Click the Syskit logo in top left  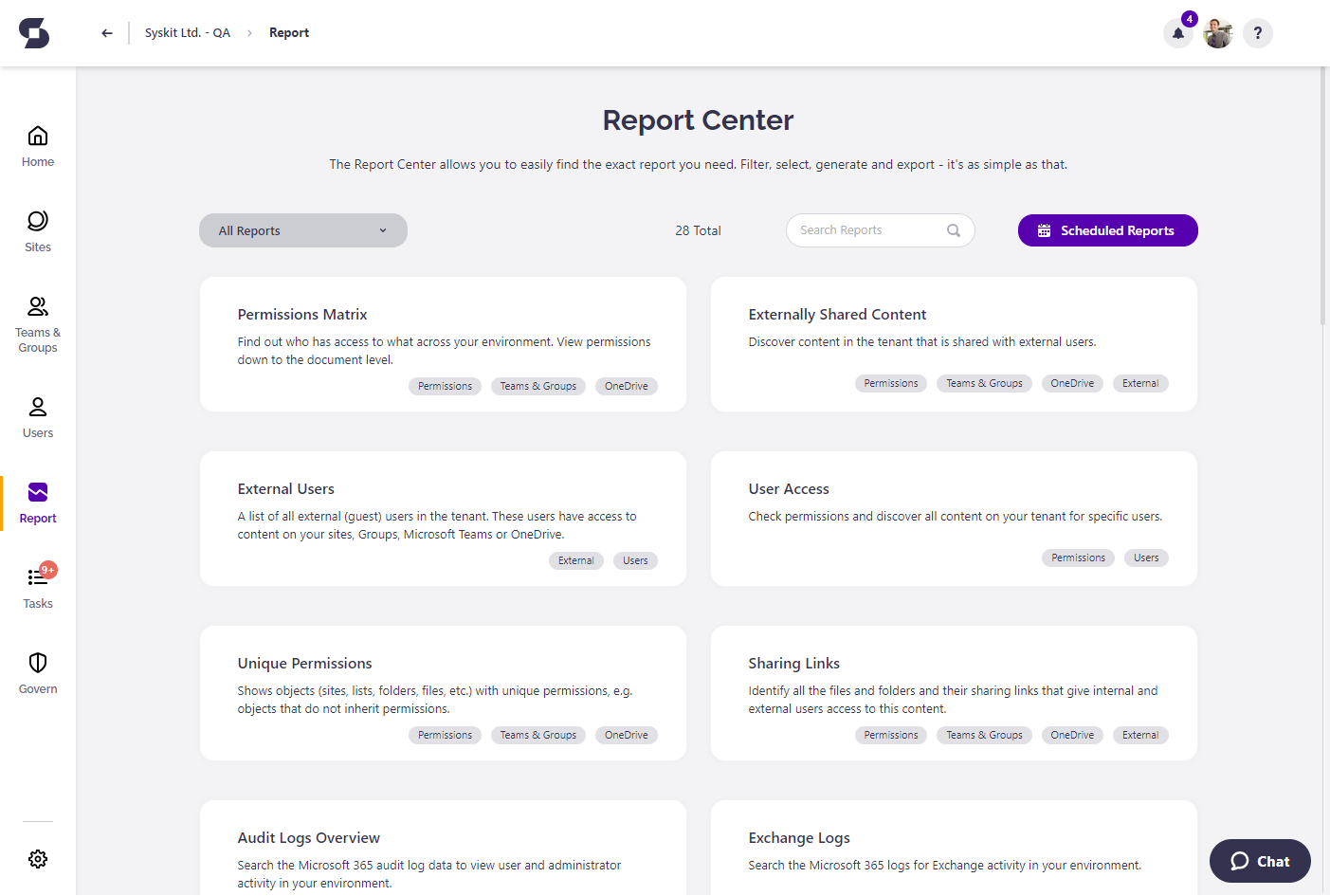[35, 32]
